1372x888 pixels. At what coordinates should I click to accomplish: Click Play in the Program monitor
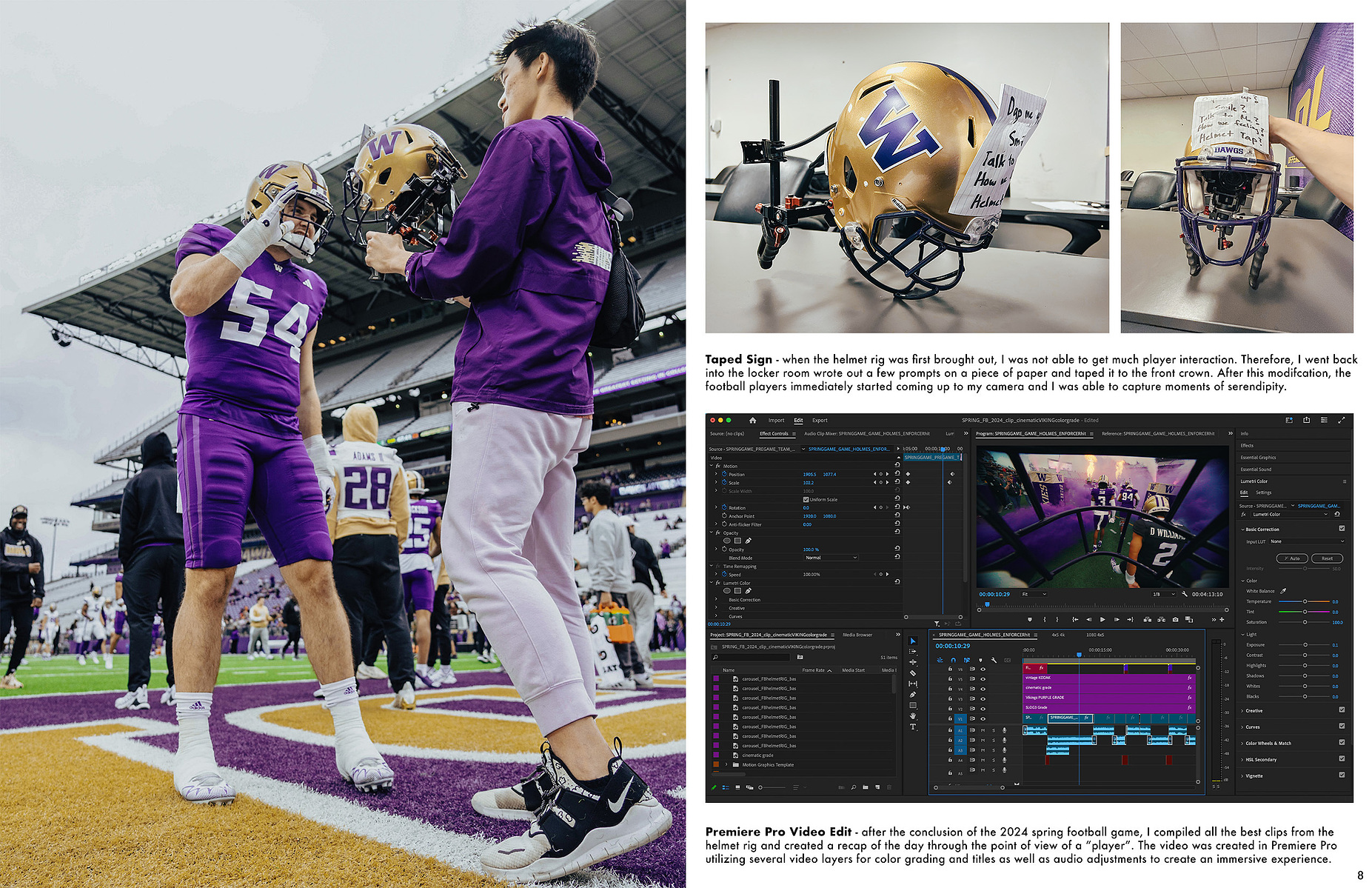[x=1102, y=619]
